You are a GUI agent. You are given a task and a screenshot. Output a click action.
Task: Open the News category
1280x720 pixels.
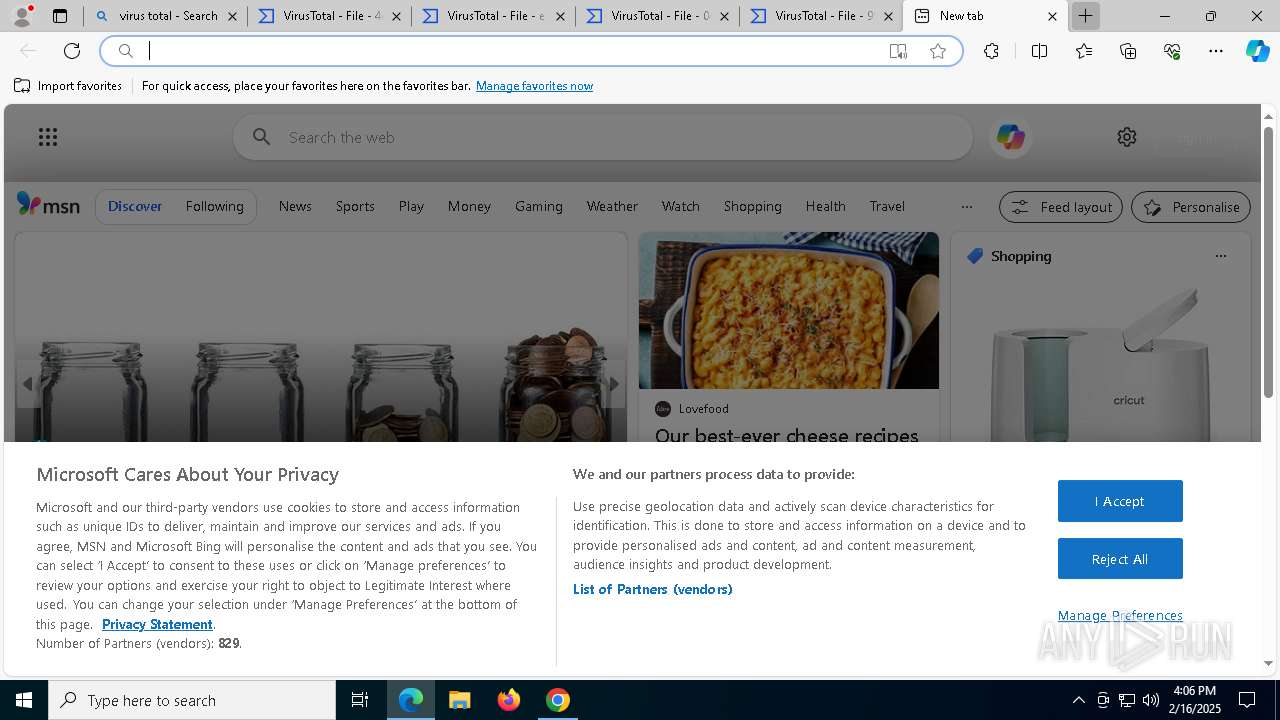[295, 206]
